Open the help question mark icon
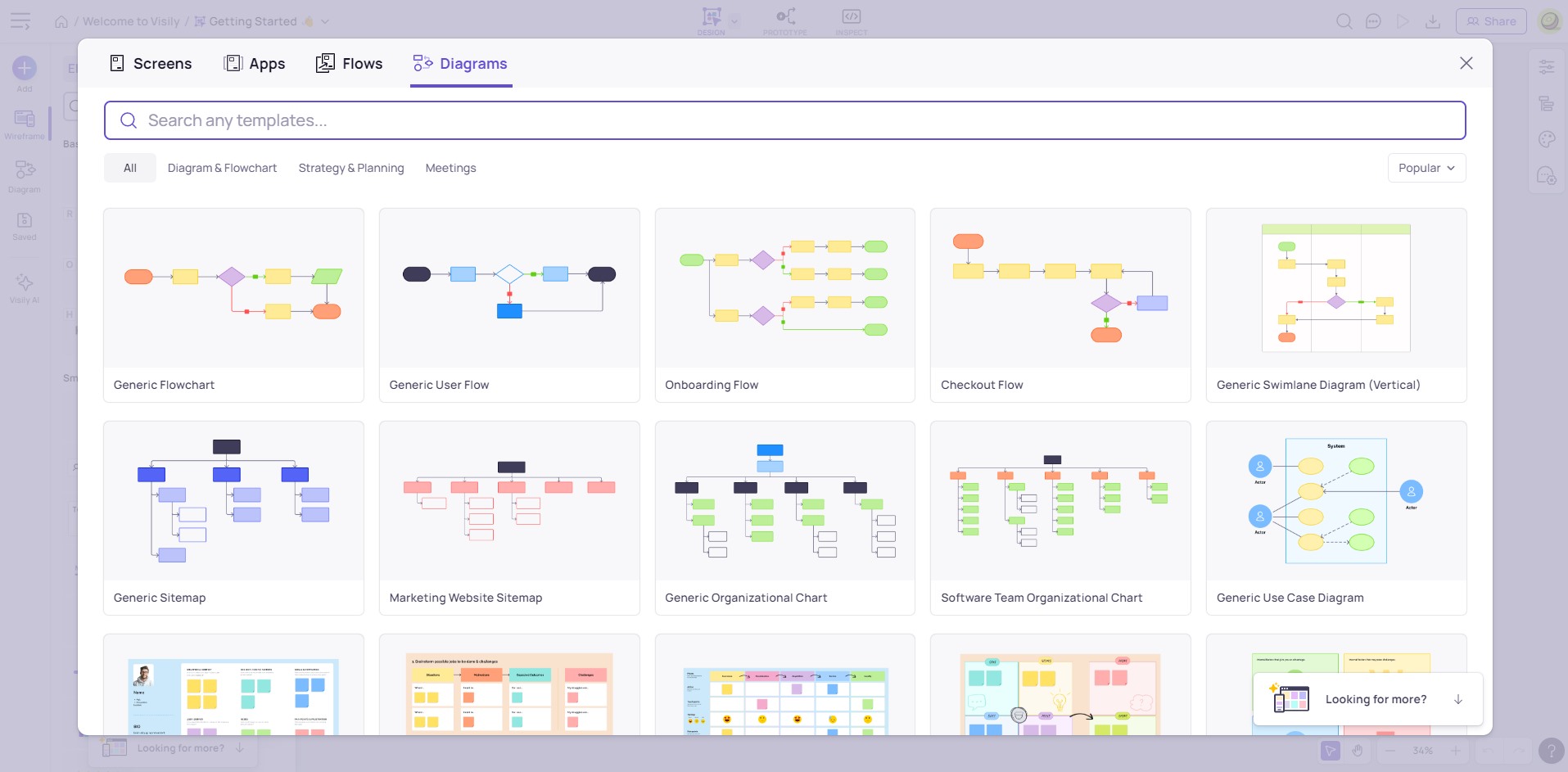1568x772 pixels. pyautogui.click(x=1551, y=751)
